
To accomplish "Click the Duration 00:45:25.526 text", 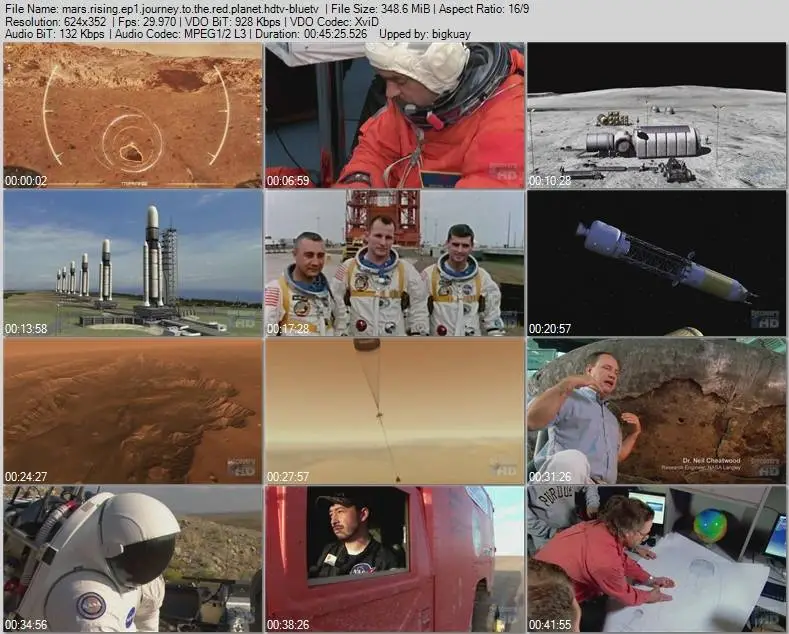I will click(x=311, y=34).
